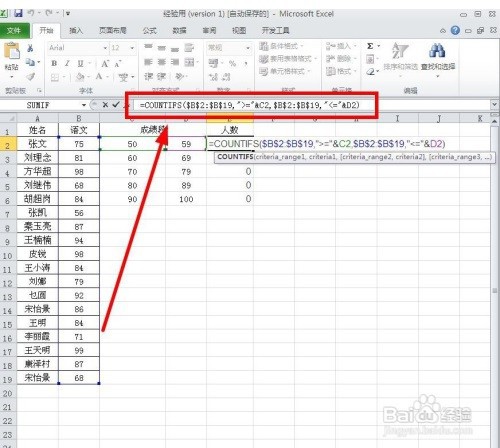Click the Decrease Decimal icon

pyautogui.click(x=226, y=77)
